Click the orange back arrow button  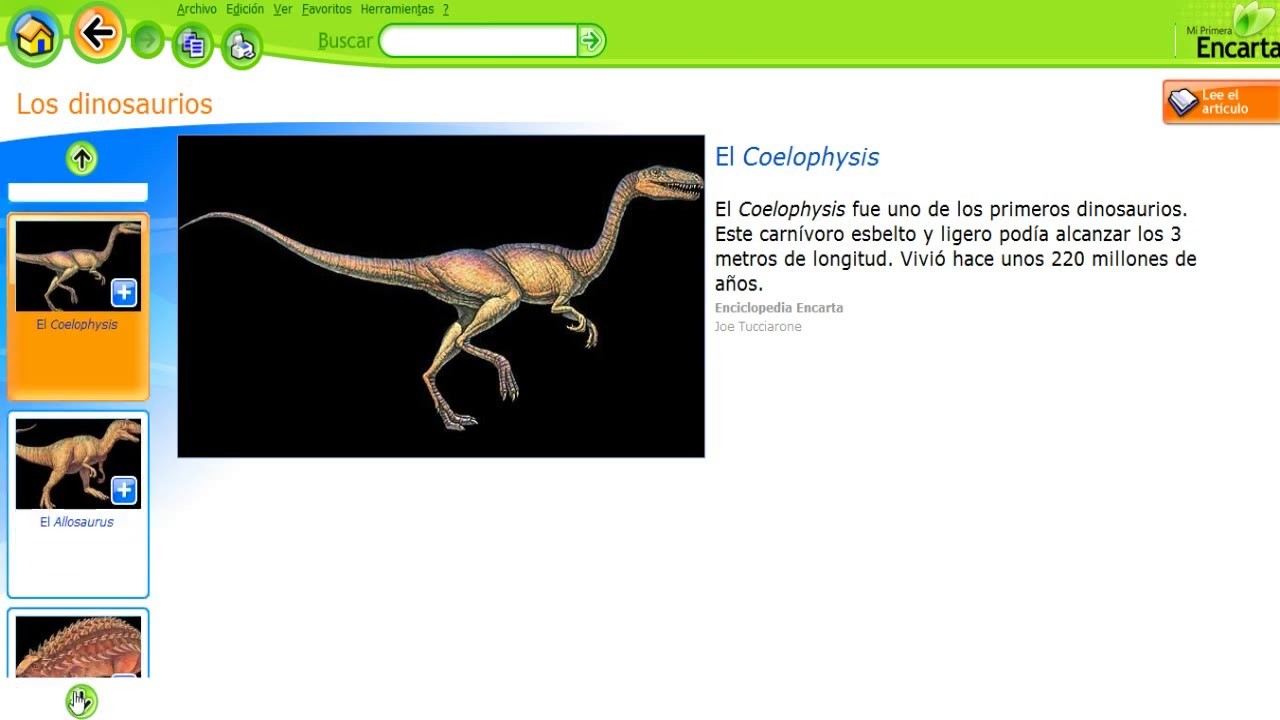(x=97, y=33)
